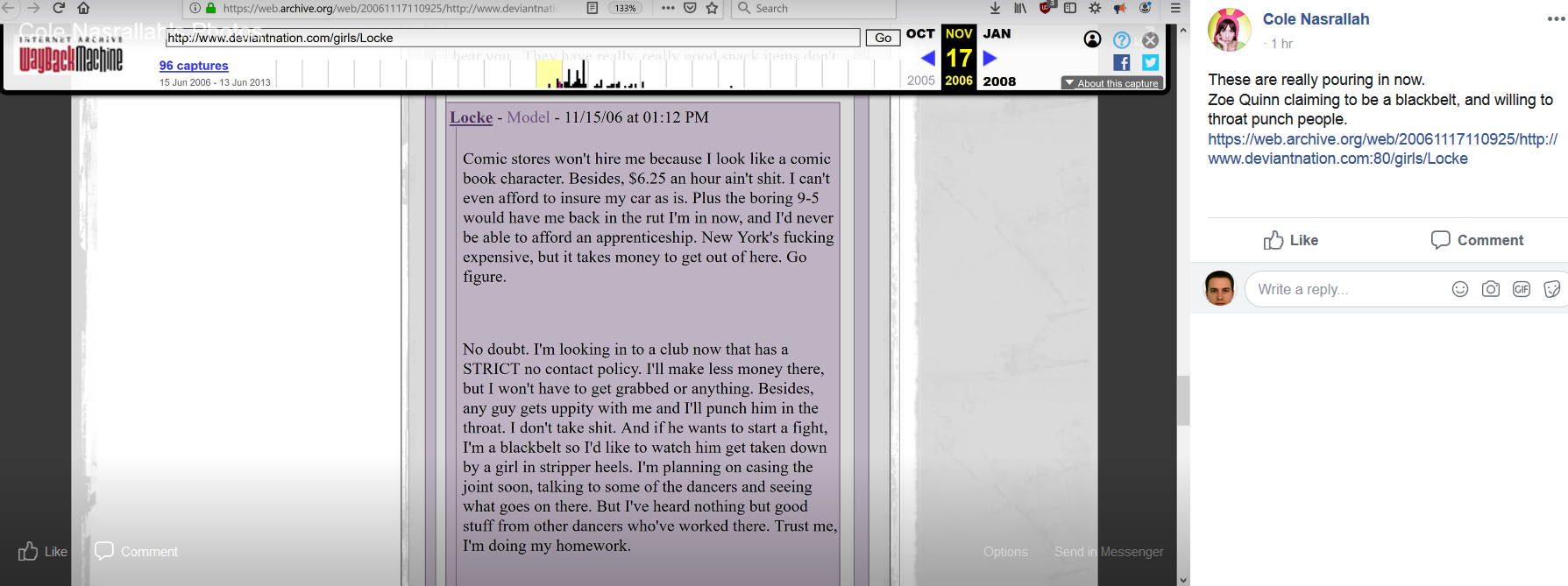Share the capture on Facebook
Screen dimensions: 1568x586
[x=1122, y=62]
